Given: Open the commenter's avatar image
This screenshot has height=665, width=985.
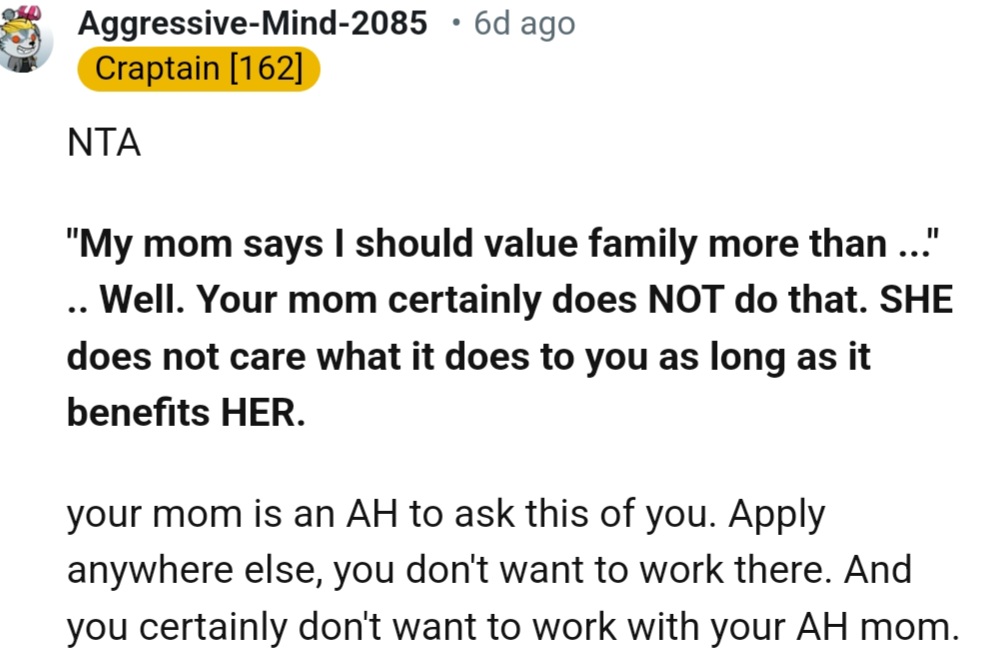Looking at the screenshot, I should (x=25, y=39).
